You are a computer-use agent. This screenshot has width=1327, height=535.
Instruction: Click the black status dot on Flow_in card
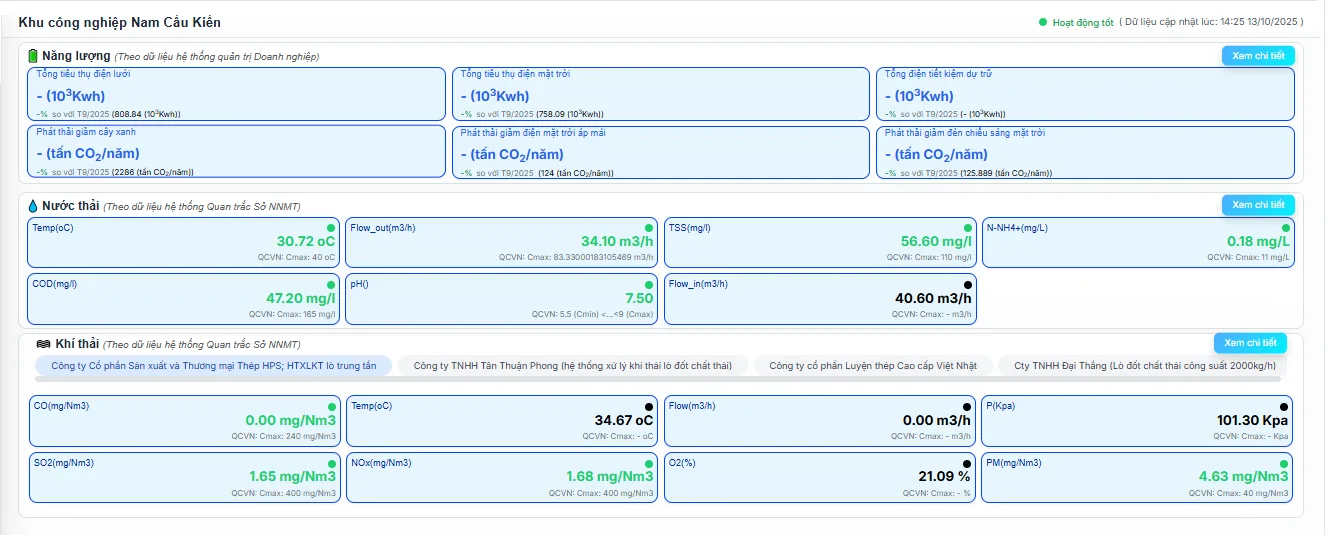(967, 285)
